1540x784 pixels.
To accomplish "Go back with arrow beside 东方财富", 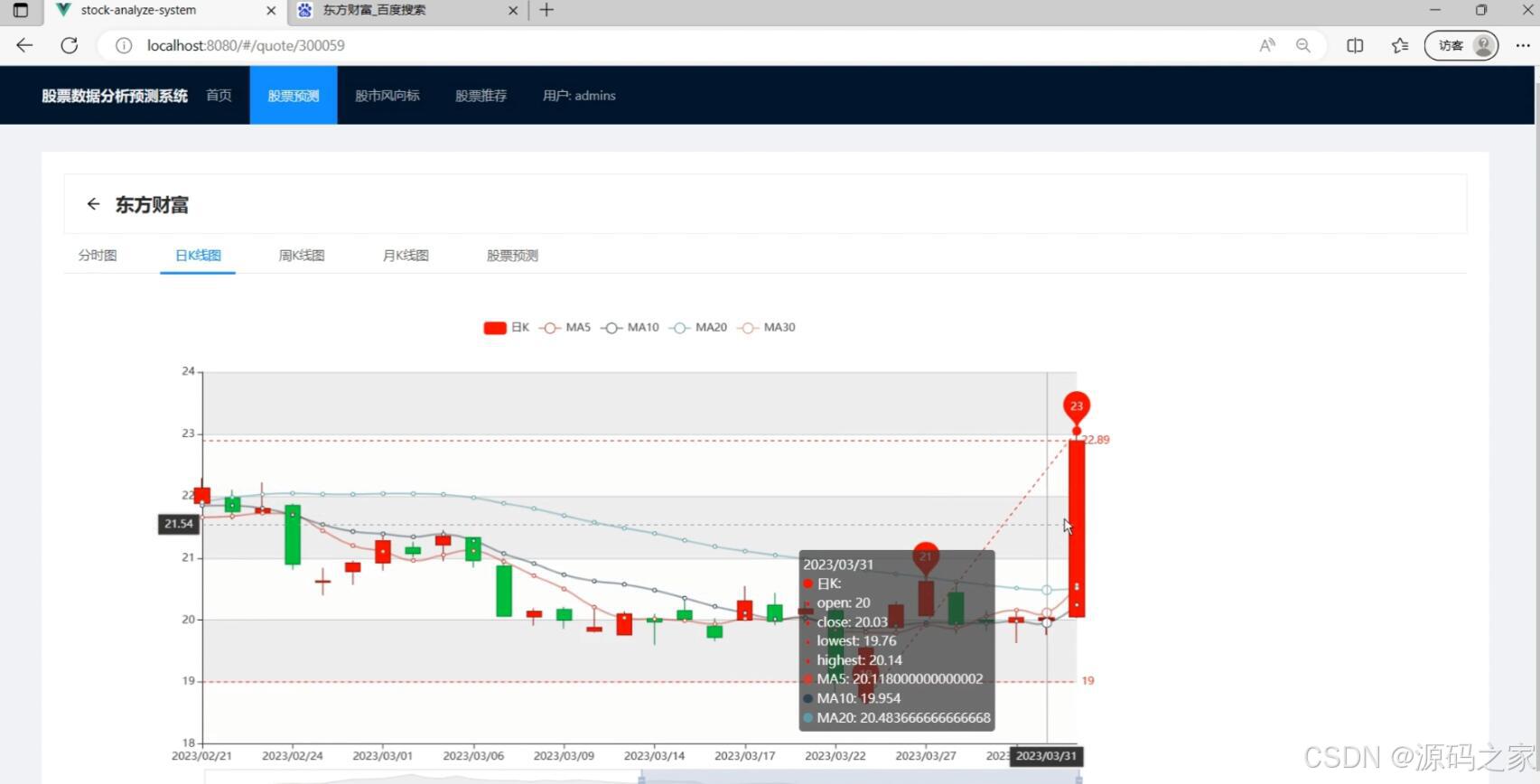I will click(x=92, y=204).
